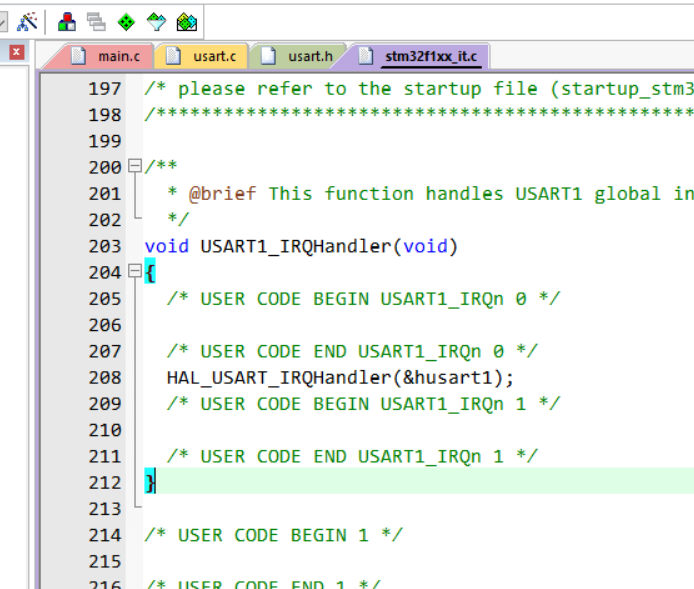694x589 pixels.
Task: Click the green and blue diamonds pack icon
Action: [x=186, y=22]
